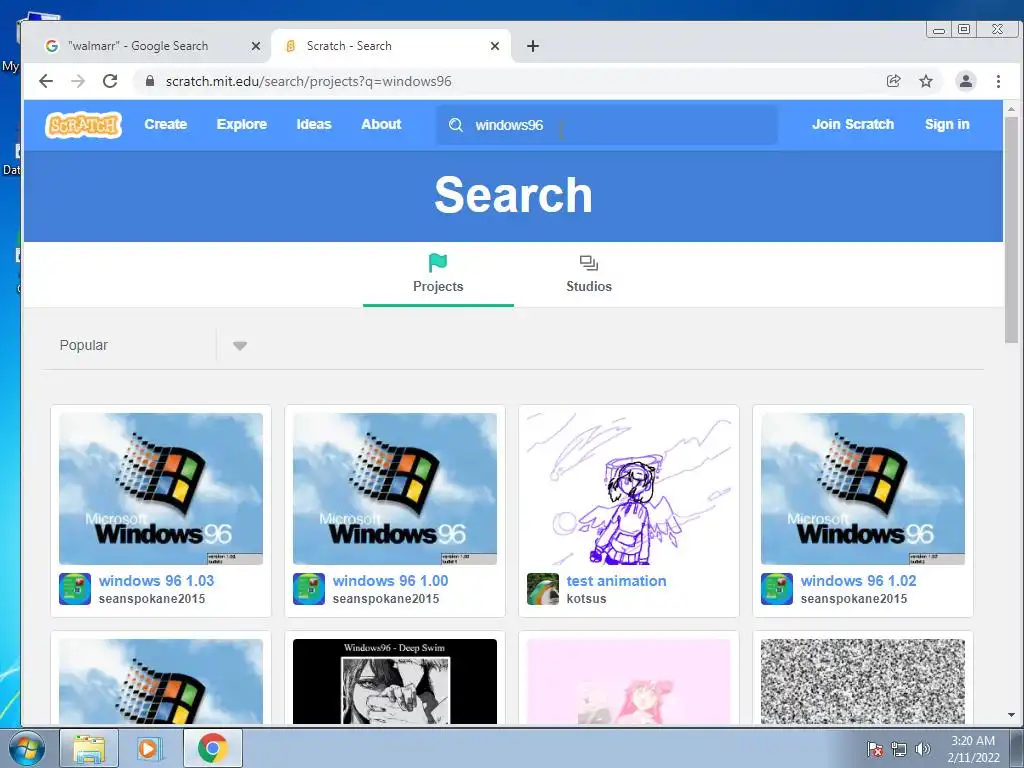Image resolution: width=1024 pixels, height=768 pixels.
Task: Click the Scratch logo
Action: [84, 124]
